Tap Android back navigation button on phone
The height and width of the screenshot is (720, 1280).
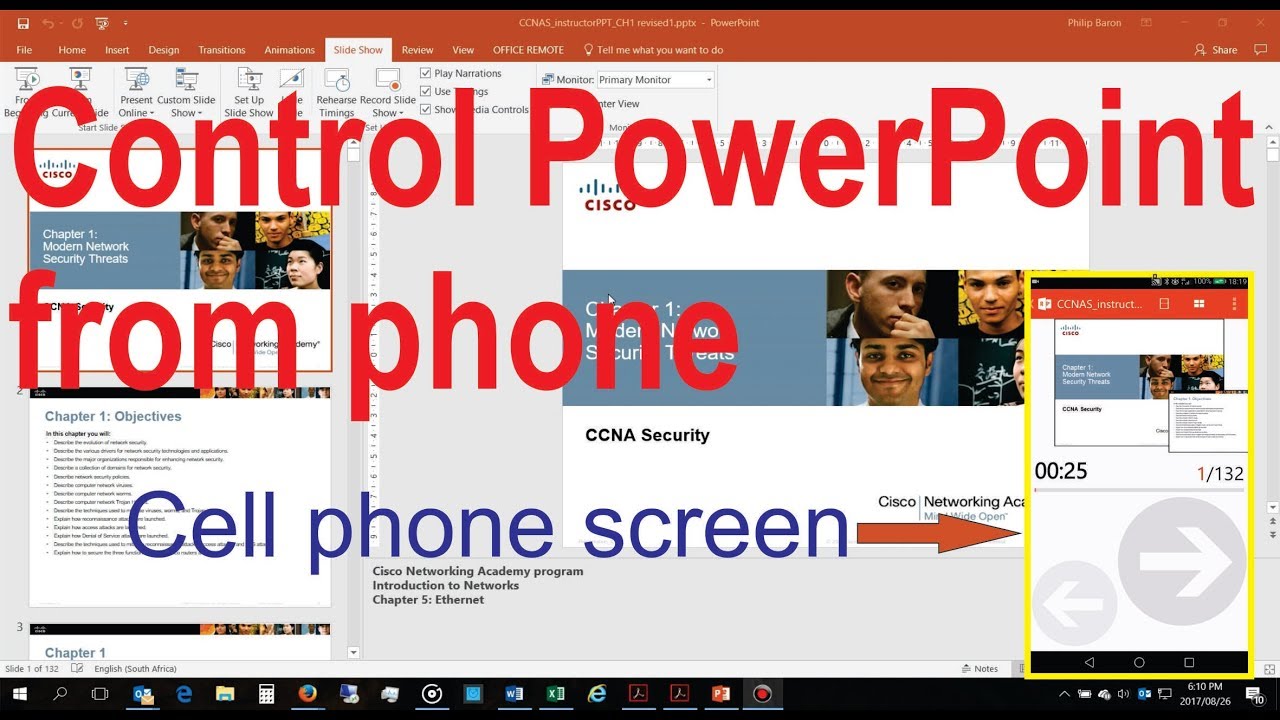1089,662
